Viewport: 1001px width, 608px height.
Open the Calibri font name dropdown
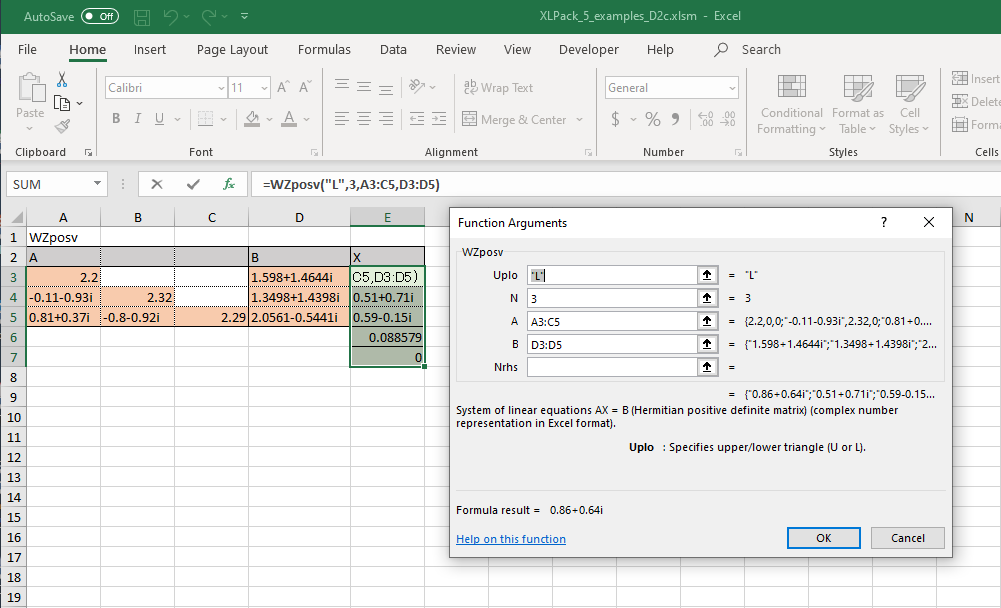221,88
